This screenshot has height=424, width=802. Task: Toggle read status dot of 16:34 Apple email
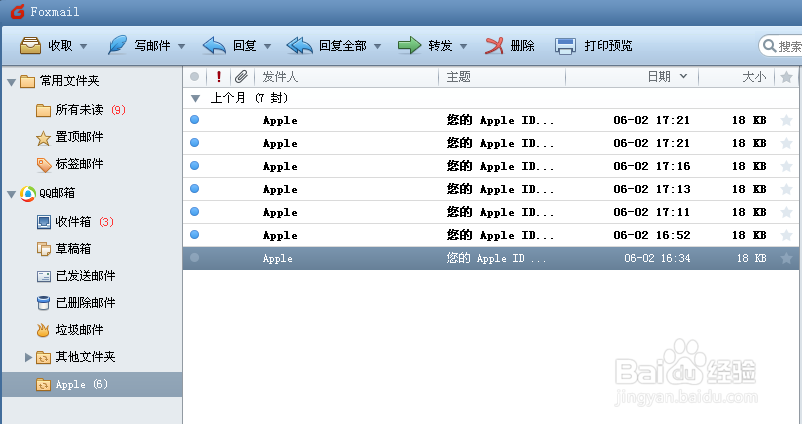(x=194, y=258)
